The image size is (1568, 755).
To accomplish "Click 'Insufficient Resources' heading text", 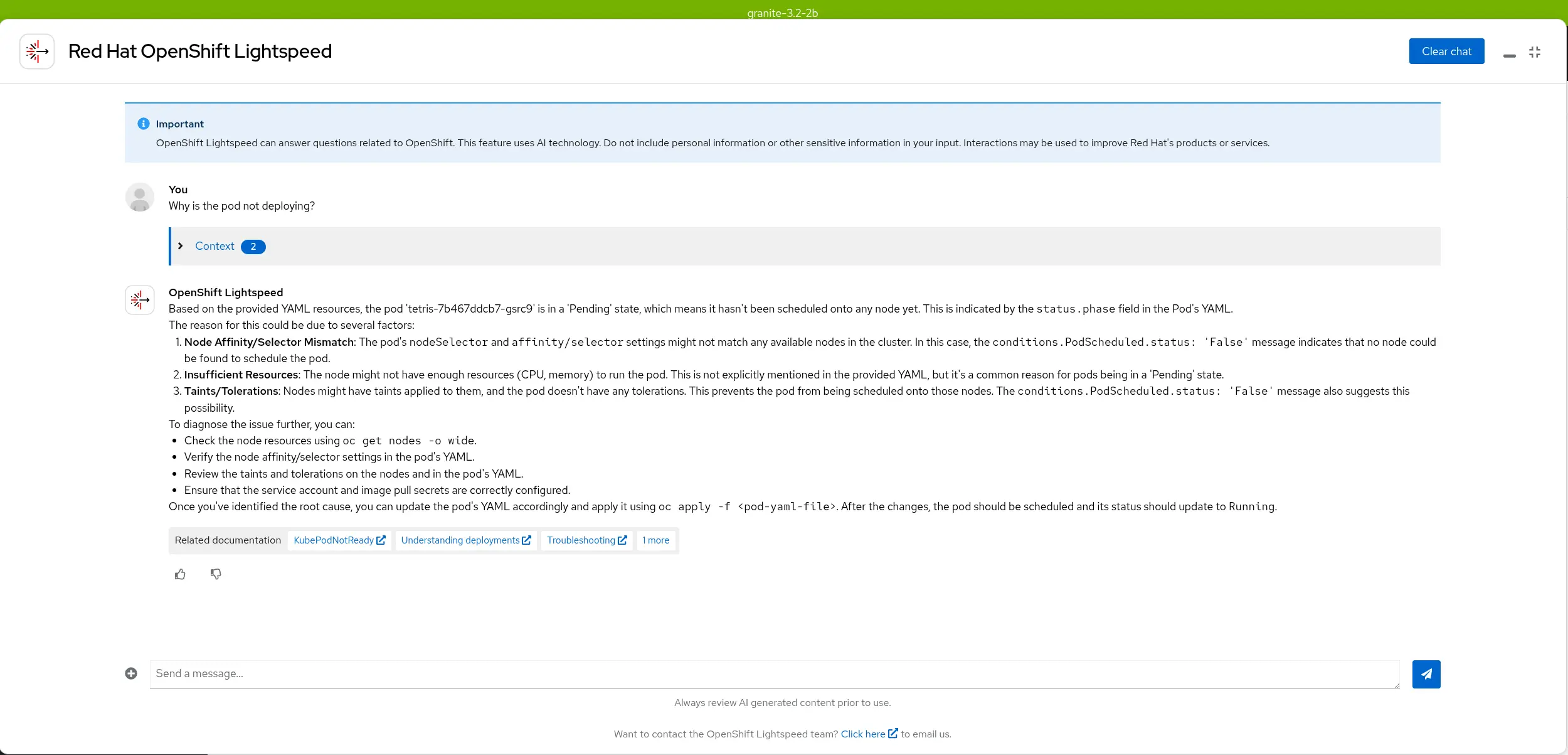I will coord(241,375).
